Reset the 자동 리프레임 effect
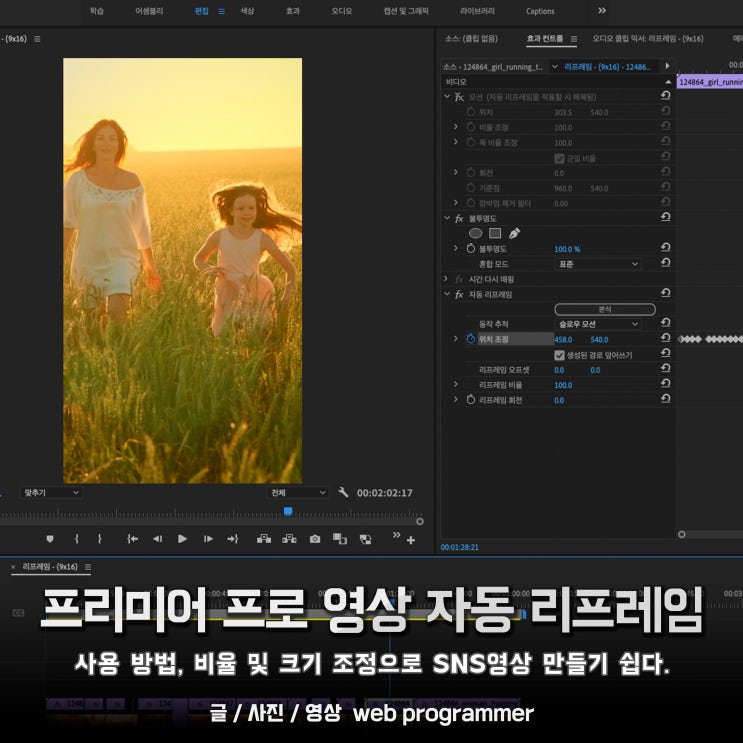743x743 pixels. (666, 293)
